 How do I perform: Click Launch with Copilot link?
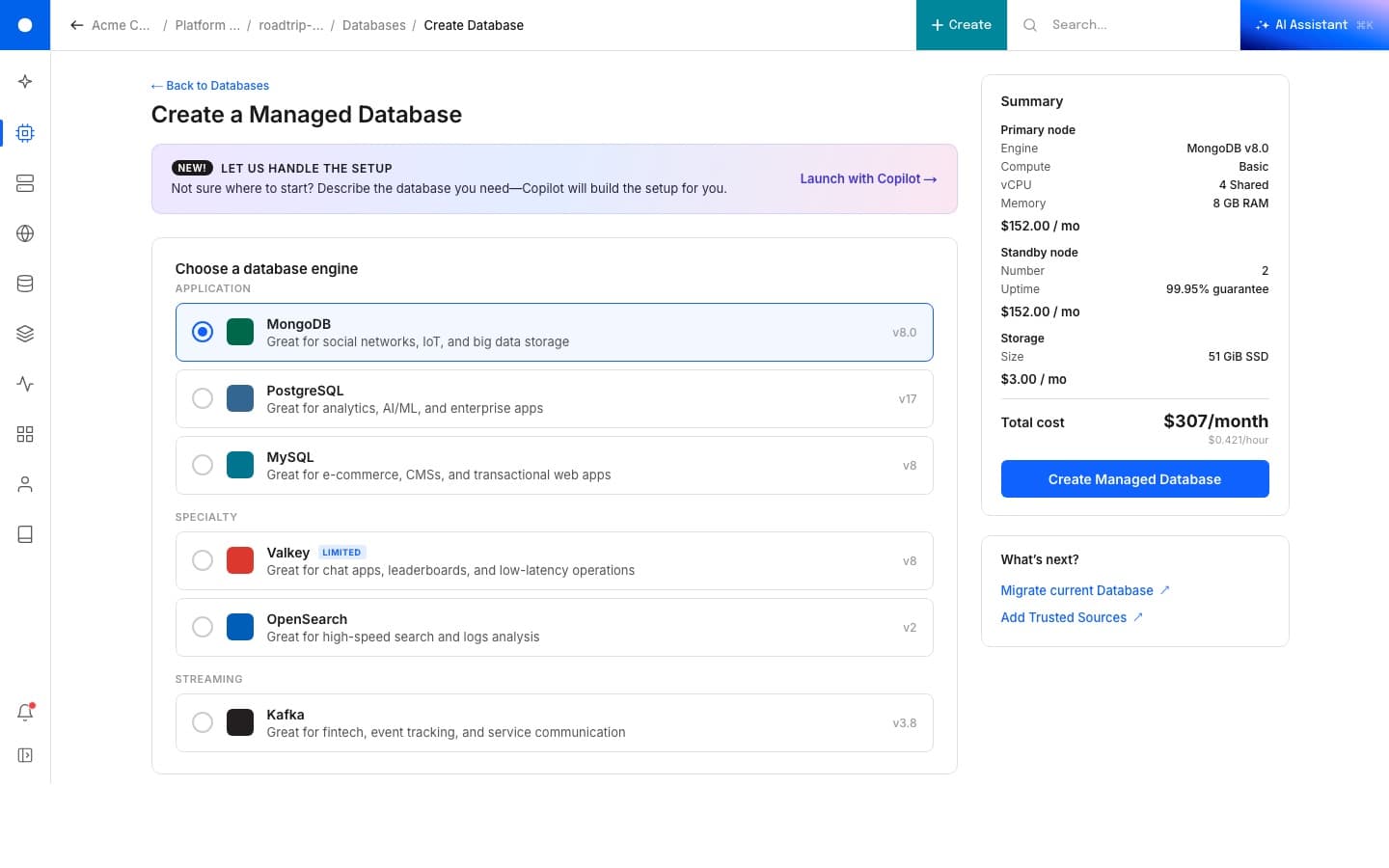(868, 178)
